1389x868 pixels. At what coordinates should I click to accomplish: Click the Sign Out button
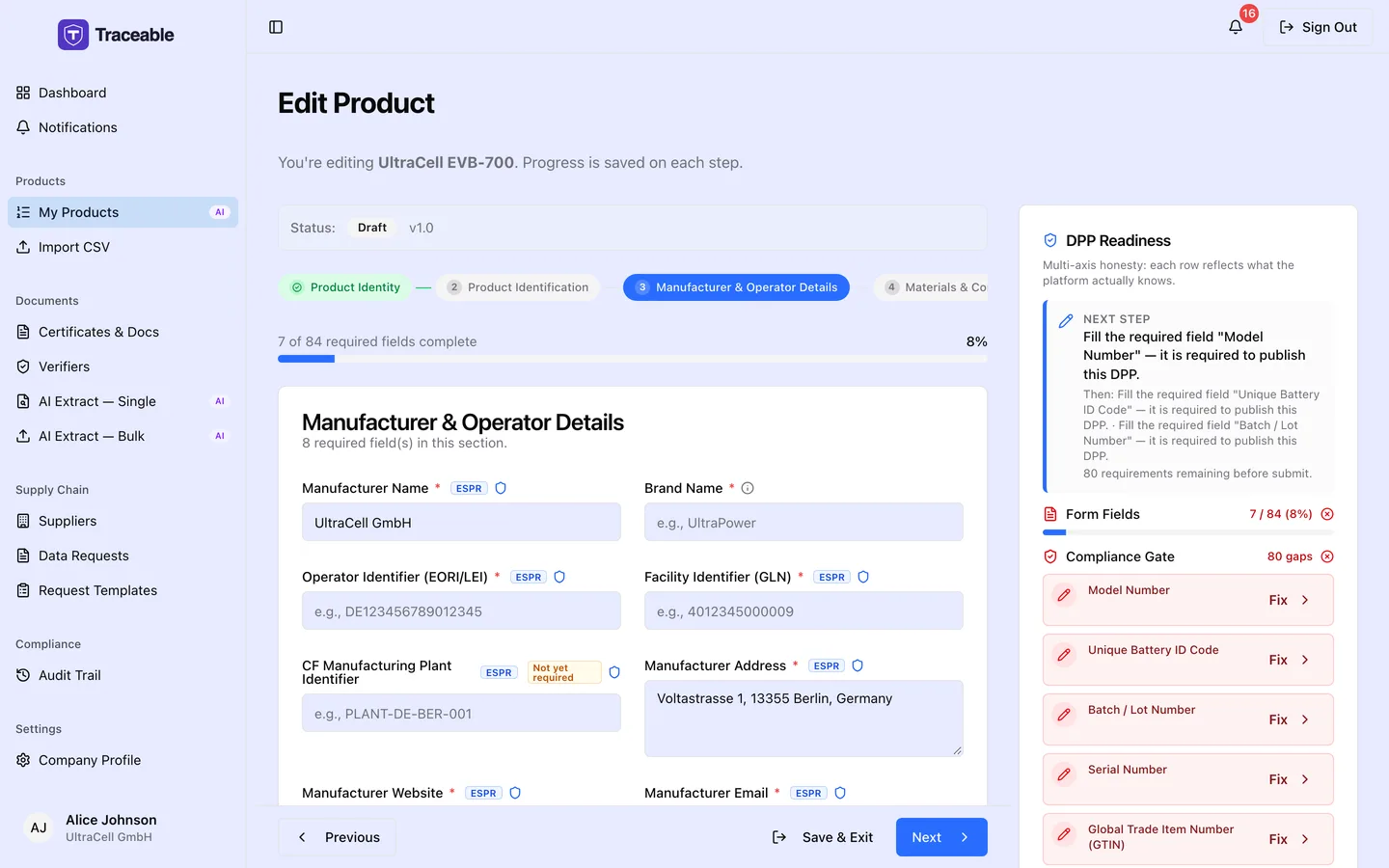[1318, 27]
